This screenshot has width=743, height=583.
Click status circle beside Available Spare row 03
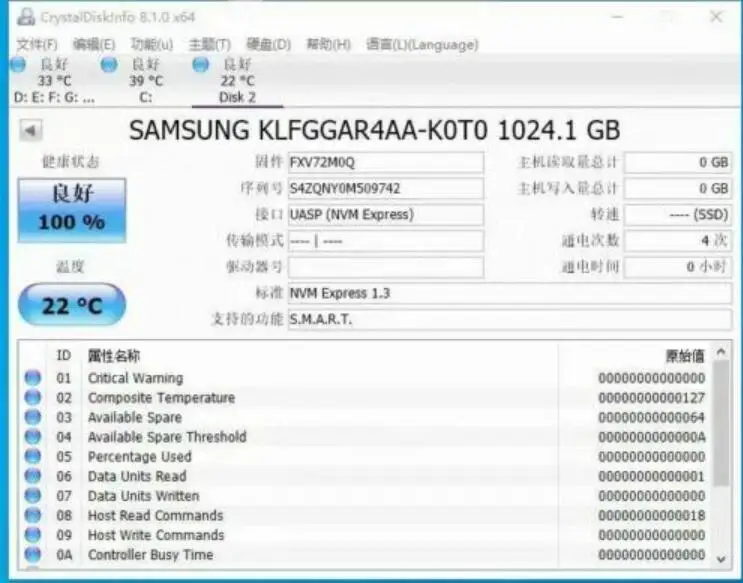pyautogui.click(x=33, y=417)
